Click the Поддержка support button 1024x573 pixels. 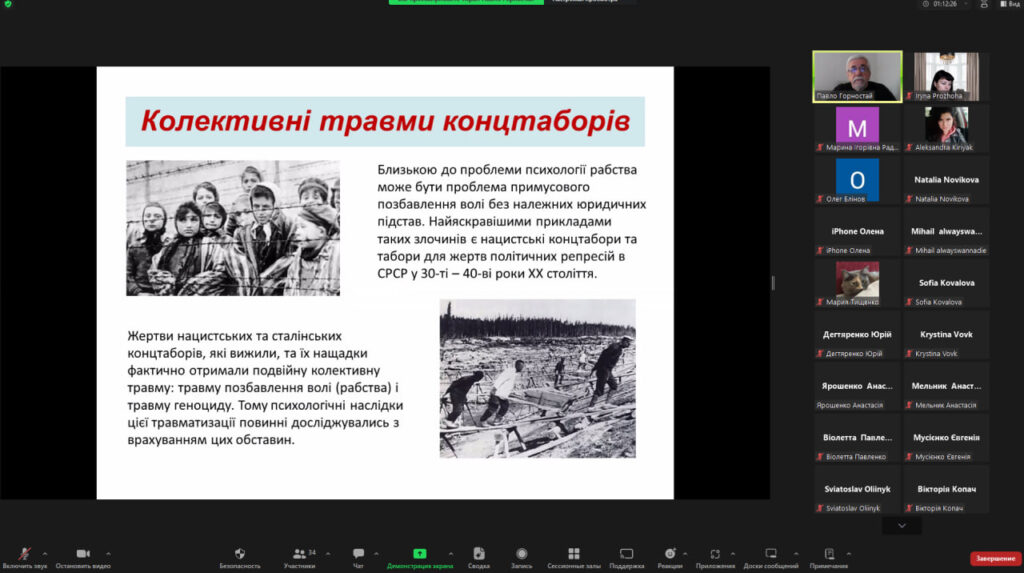pyautogui.click(x=626, y=554)
